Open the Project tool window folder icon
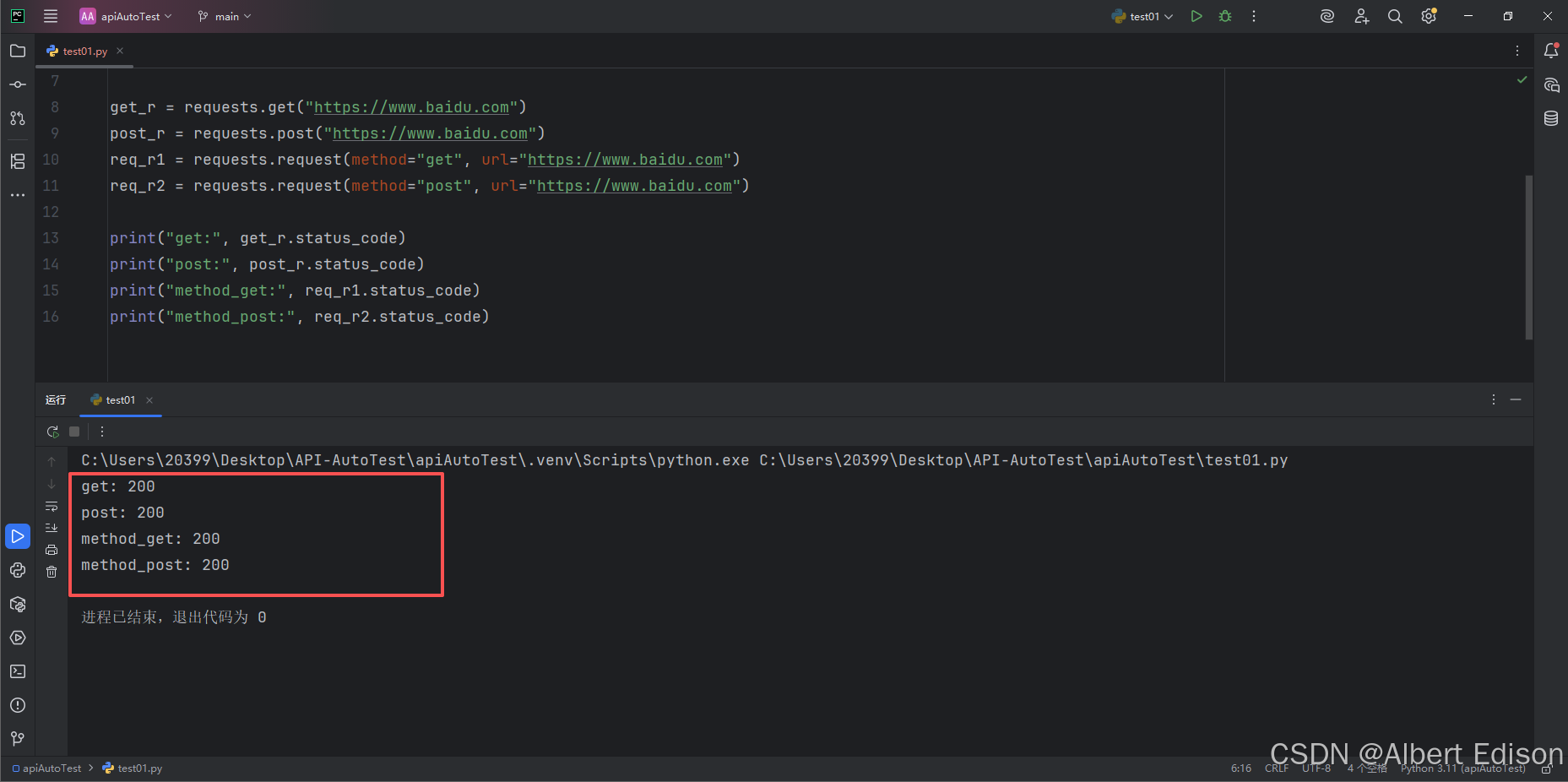This screenshot has height=782, width=1568. click(18, 51)
